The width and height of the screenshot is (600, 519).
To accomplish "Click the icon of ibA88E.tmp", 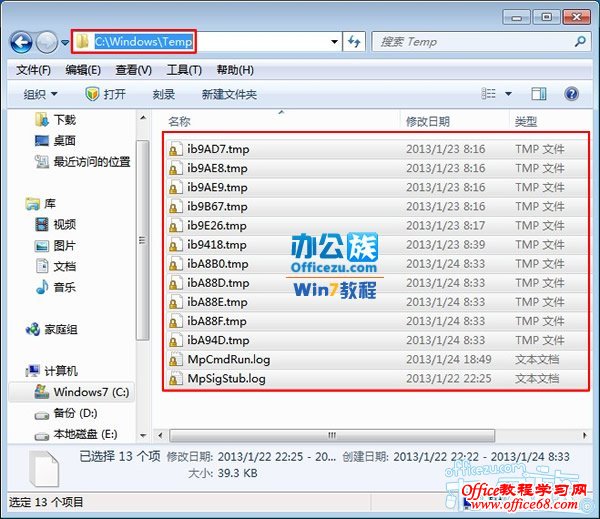I will point(175,302).
